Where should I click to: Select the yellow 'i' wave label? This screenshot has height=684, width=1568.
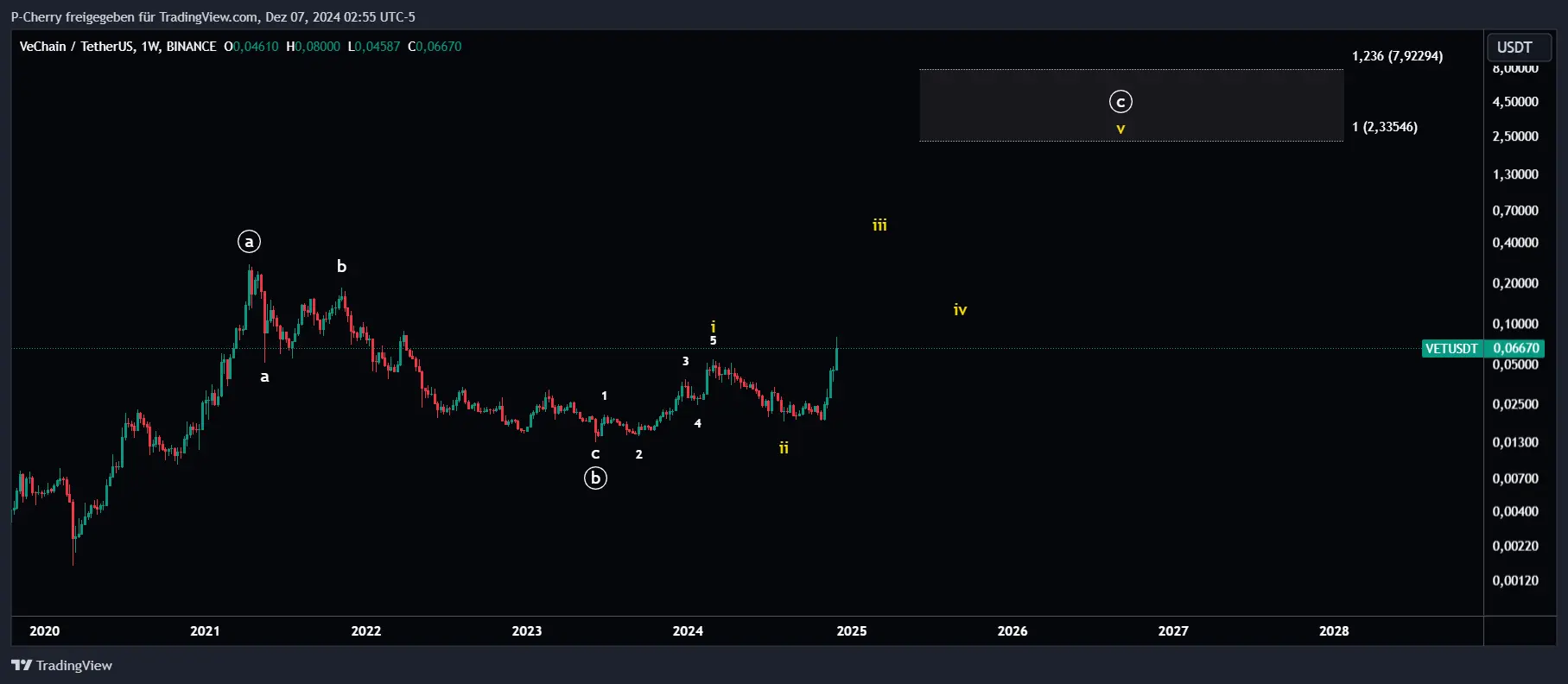[x=713, y=326]
